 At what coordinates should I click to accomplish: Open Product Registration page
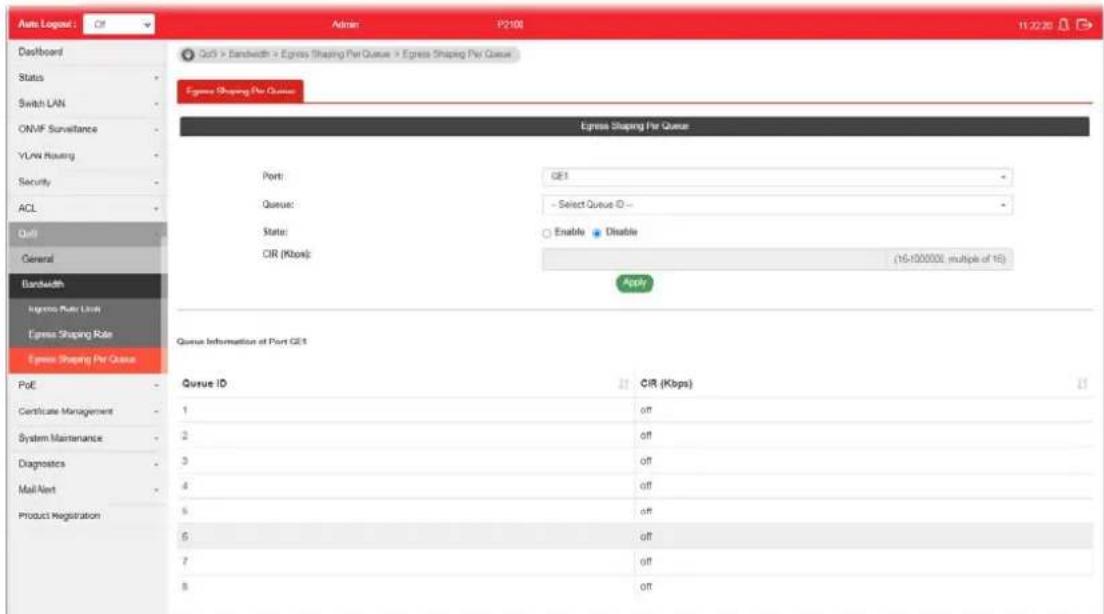(59, 516)
